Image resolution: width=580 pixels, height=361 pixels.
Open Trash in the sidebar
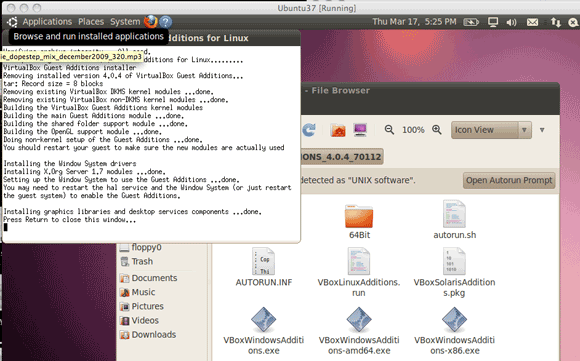click(x=137, y=262)
